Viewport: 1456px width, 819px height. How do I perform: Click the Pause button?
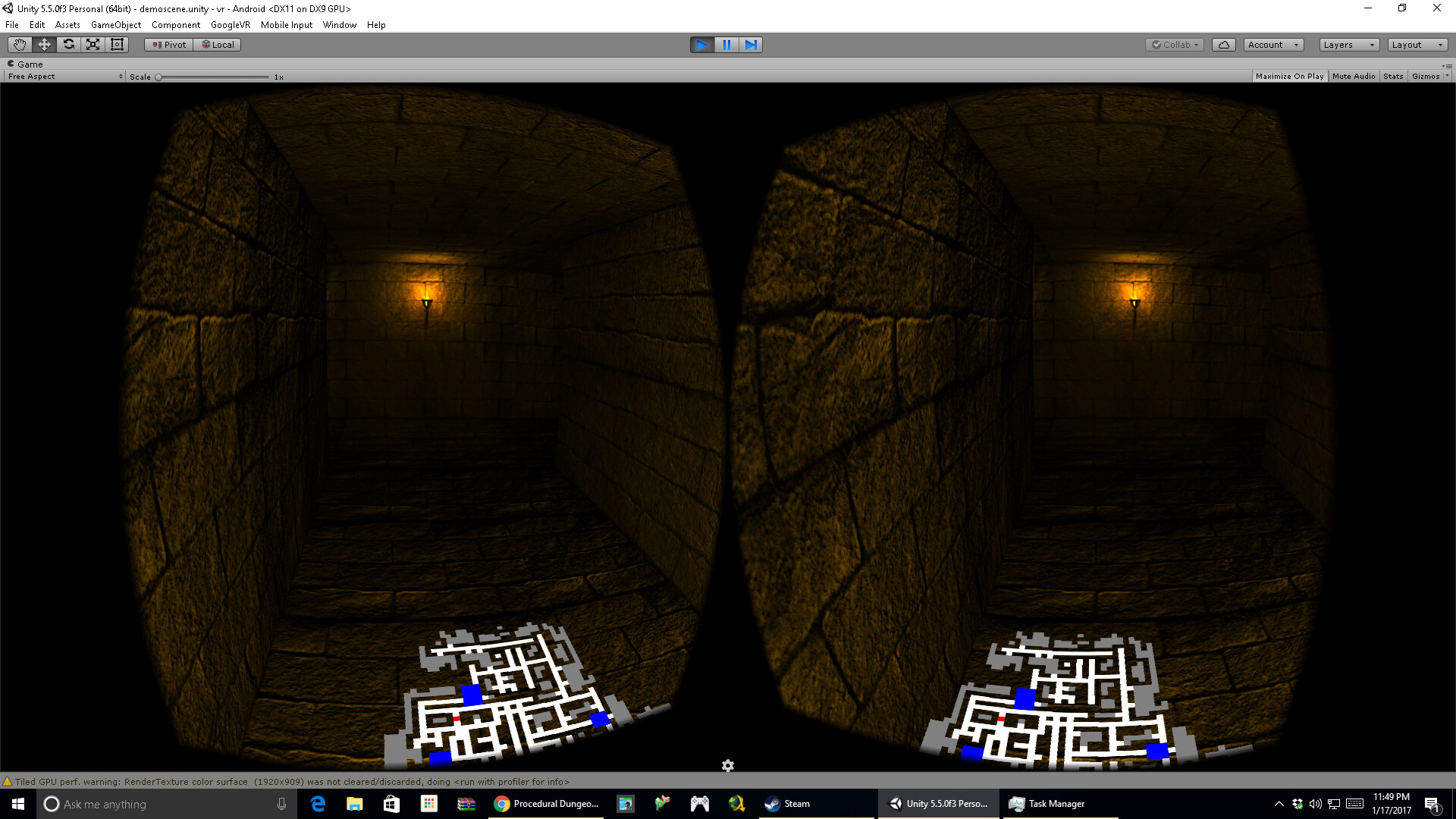point(726,45)
